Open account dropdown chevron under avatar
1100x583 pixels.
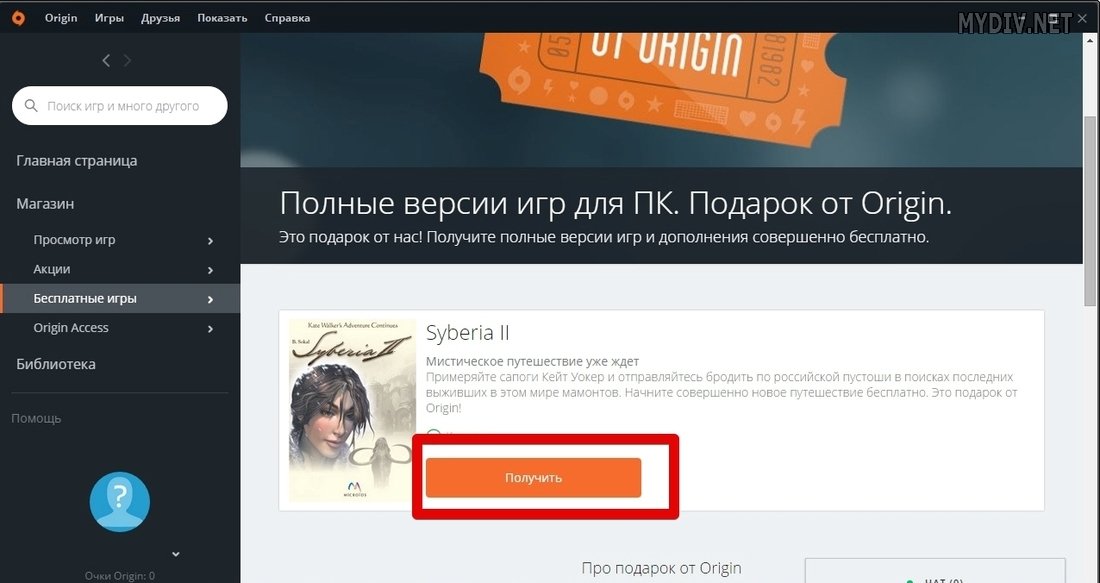click(x=176, y=554)
